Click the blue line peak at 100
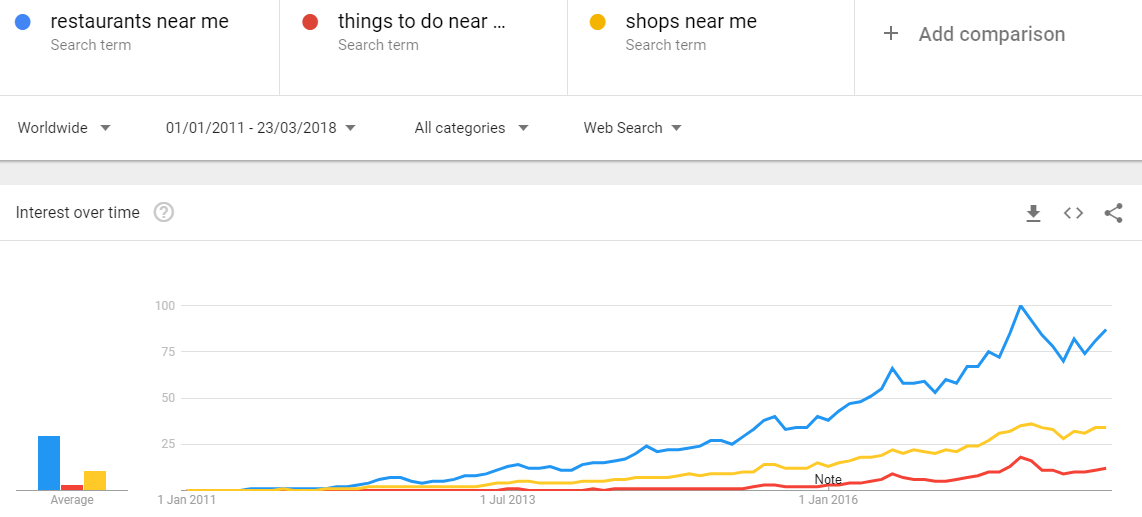The width and height of the screenshot is (1142, 517). click(x=1020, y=306)
